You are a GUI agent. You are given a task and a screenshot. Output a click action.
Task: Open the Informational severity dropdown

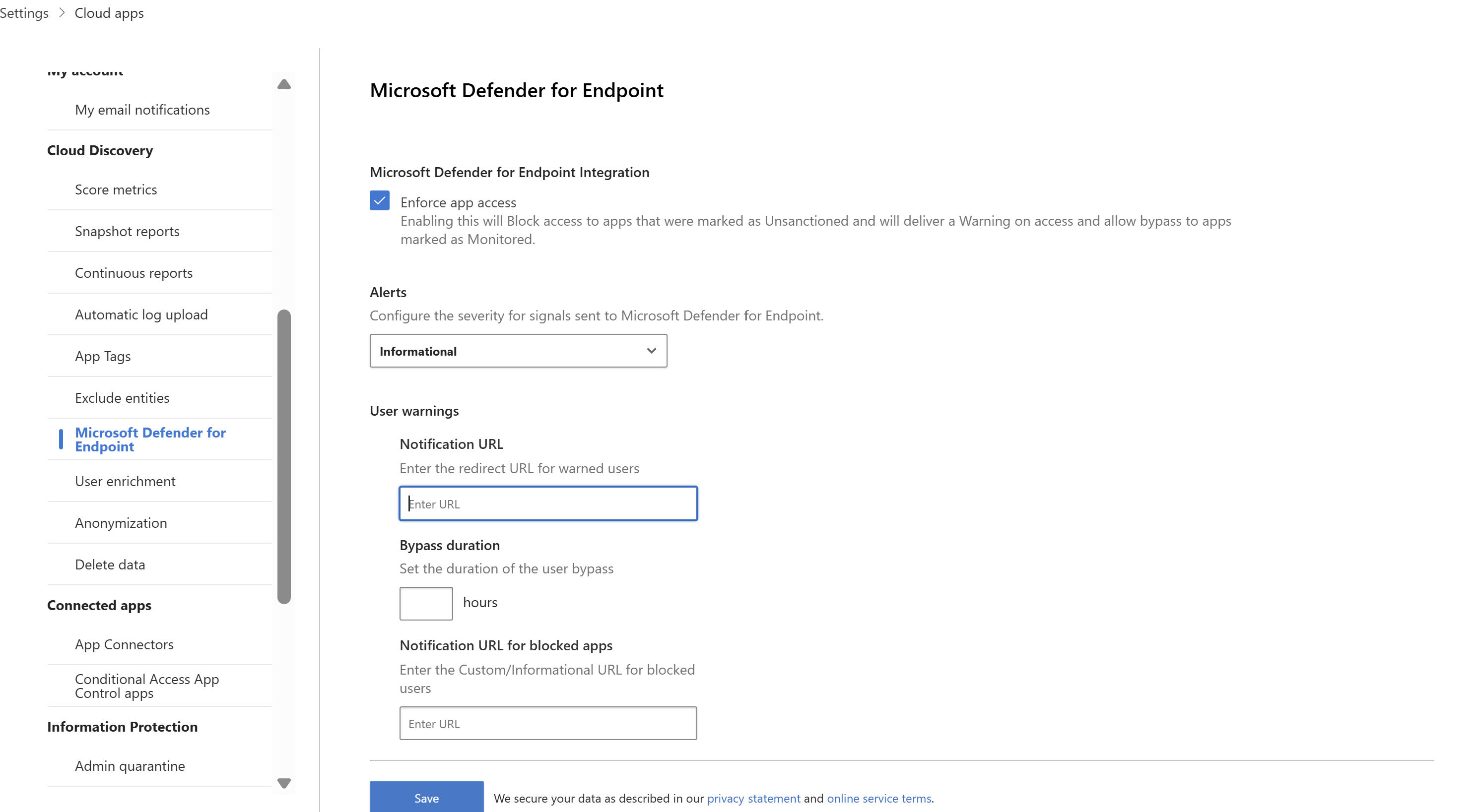pyautogui.click(x=518, y=351)
